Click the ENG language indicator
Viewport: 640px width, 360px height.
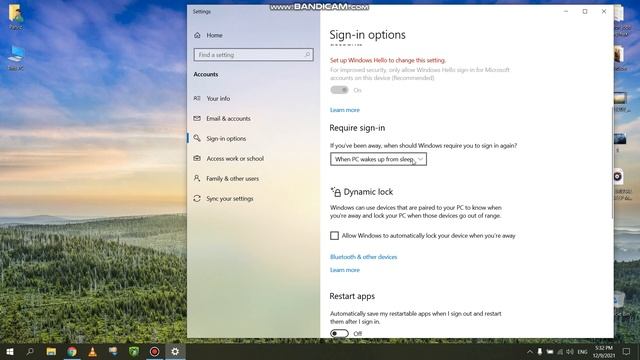[x=582, y=351]
